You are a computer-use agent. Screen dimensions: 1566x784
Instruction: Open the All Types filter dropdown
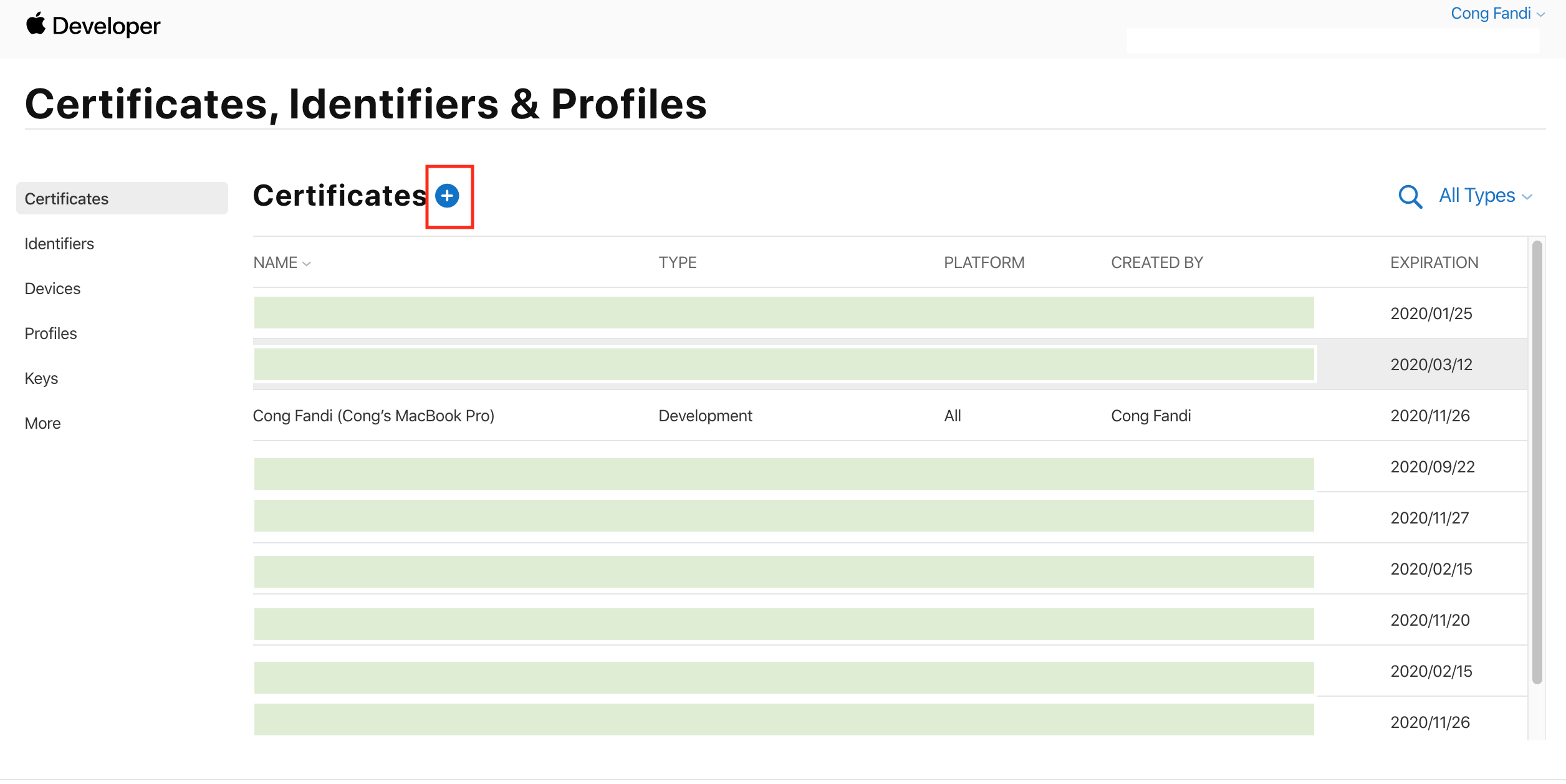click(1484, 196)
